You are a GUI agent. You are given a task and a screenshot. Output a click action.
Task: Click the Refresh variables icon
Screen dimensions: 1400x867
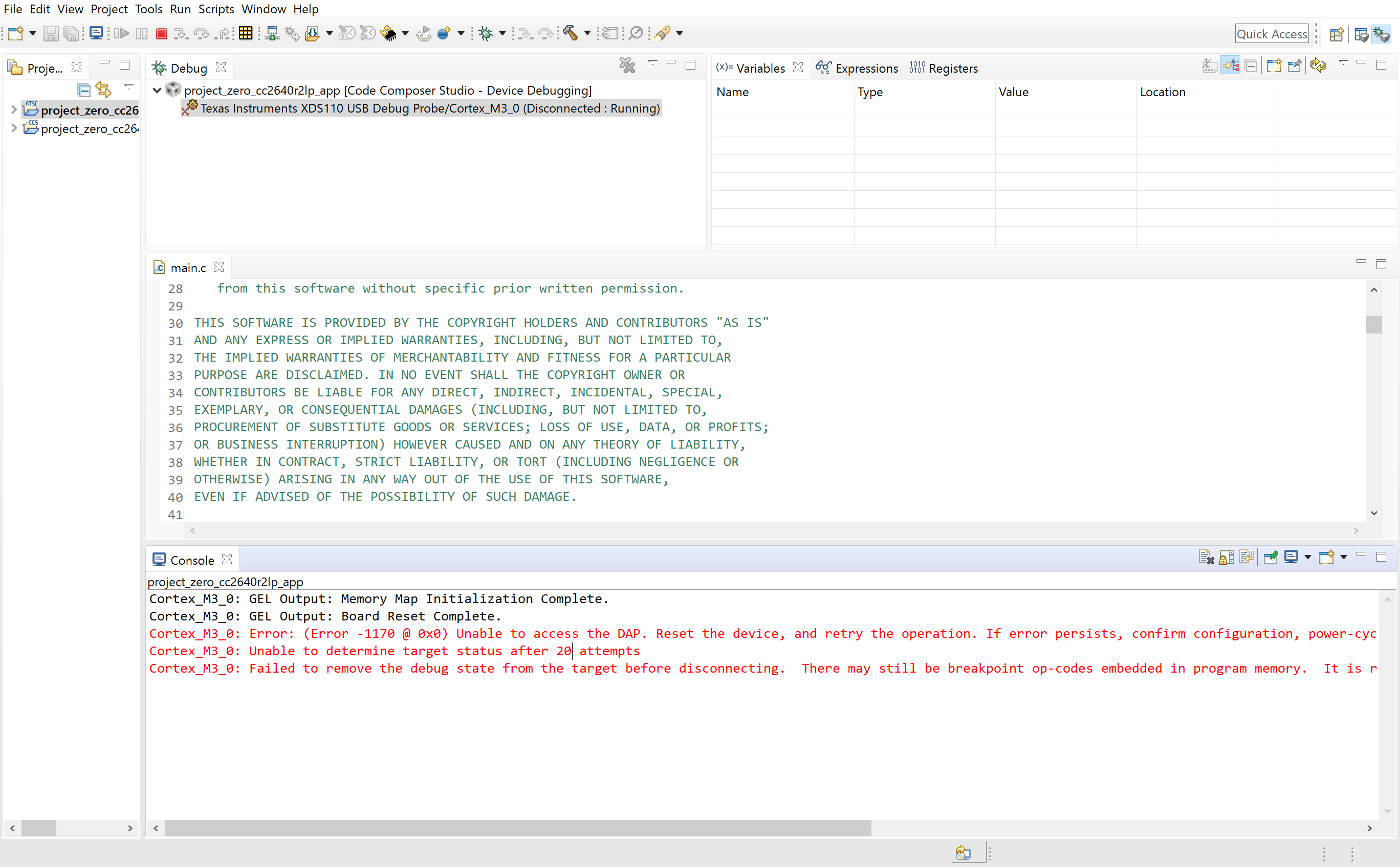pos(1318,65)
